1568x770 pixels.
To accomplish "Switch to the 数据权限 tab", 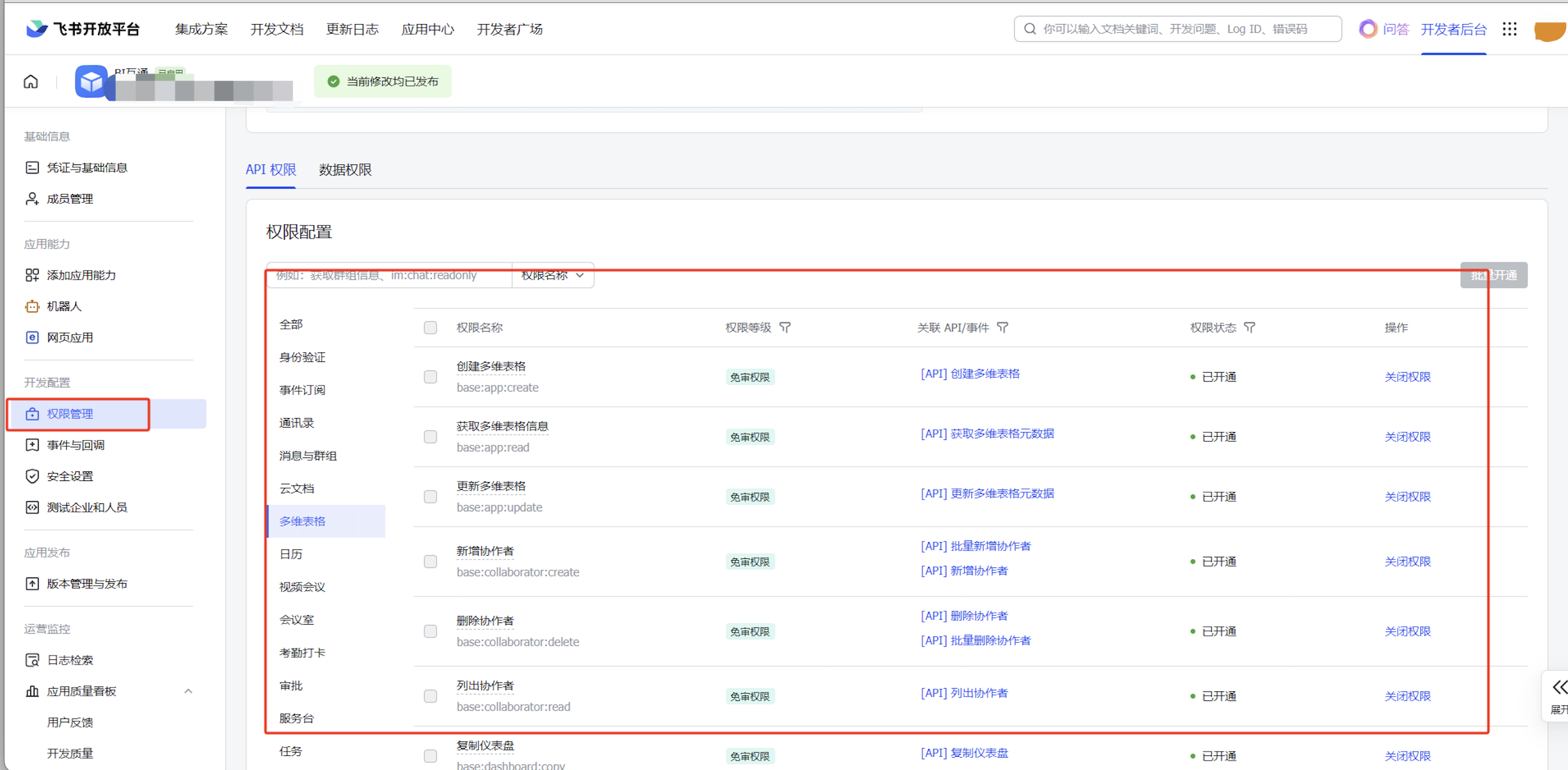I will point(345,170).
